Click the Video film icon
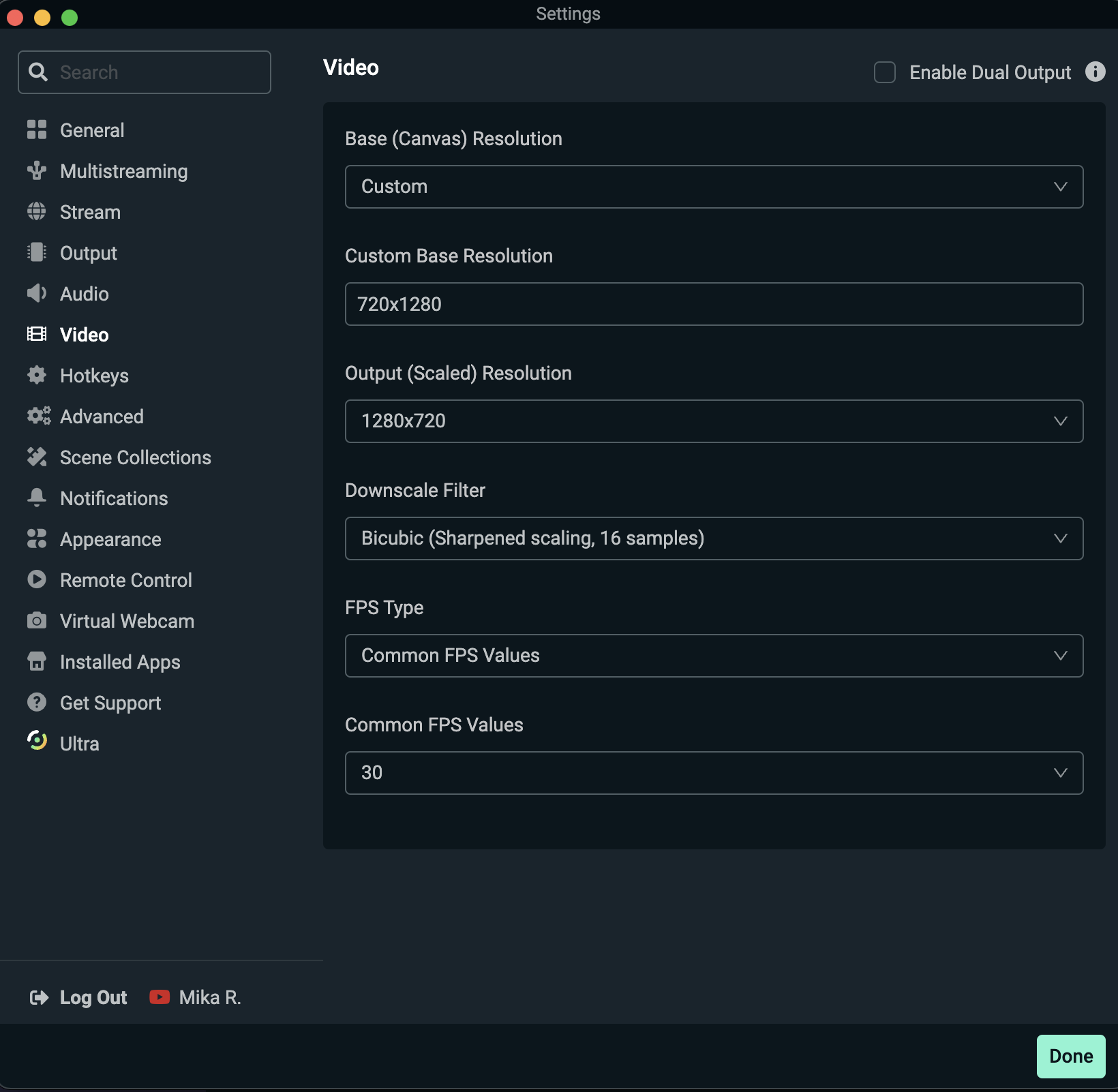 pyautogui.click(x=37, y=334)
